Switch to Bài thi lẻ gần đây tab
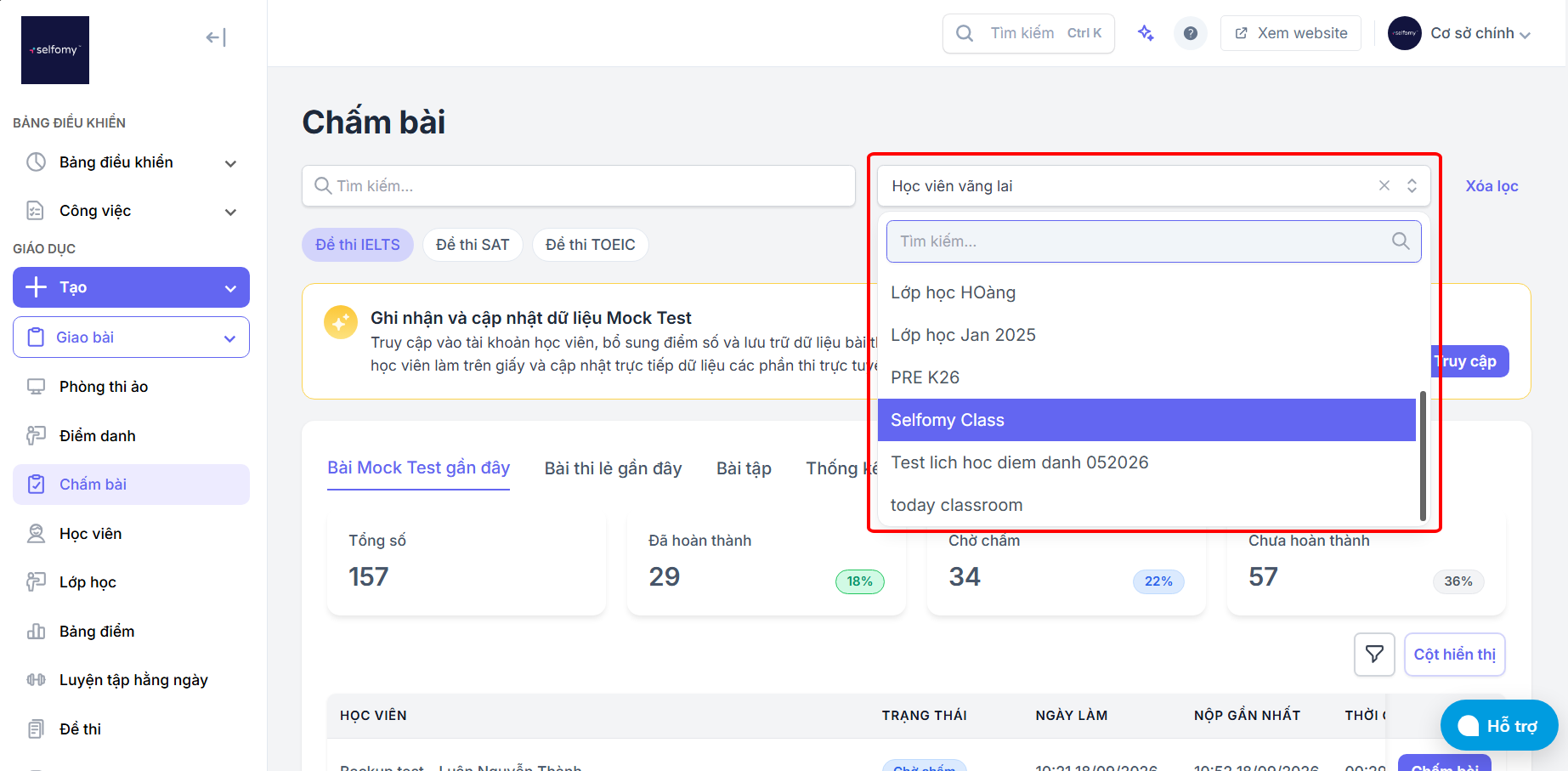Screen dimensions: 1568x771 pos(613,468)
